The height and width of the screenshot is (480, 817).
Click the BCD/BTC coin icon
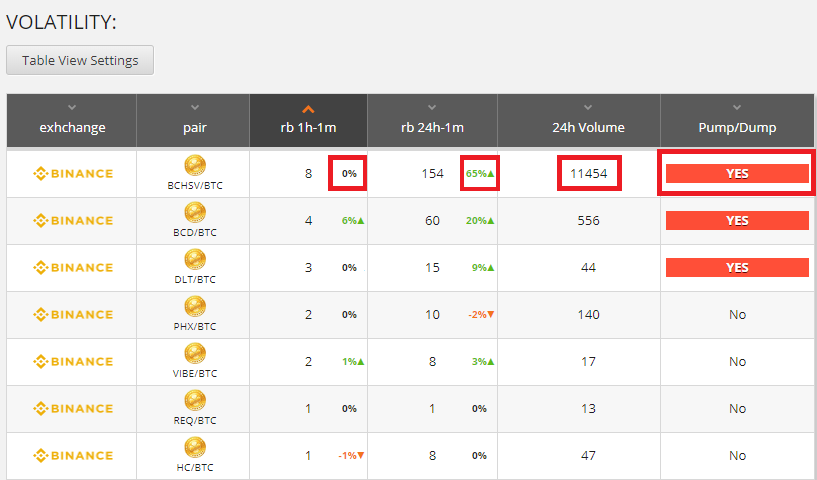(195, 212)
